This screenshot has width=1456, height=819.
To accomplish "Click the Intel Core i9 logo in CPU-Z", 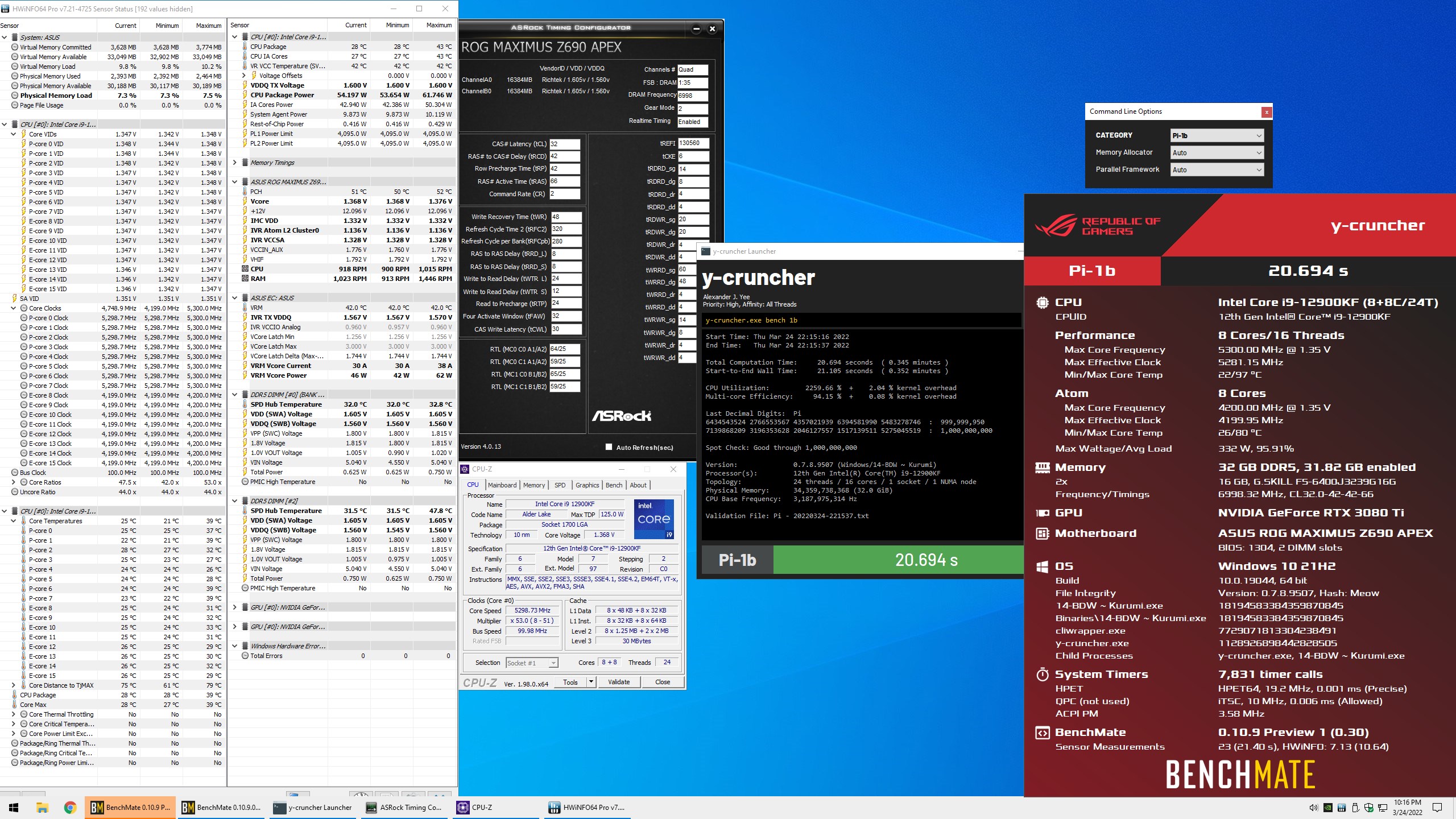I will click(x=653, y=519).
